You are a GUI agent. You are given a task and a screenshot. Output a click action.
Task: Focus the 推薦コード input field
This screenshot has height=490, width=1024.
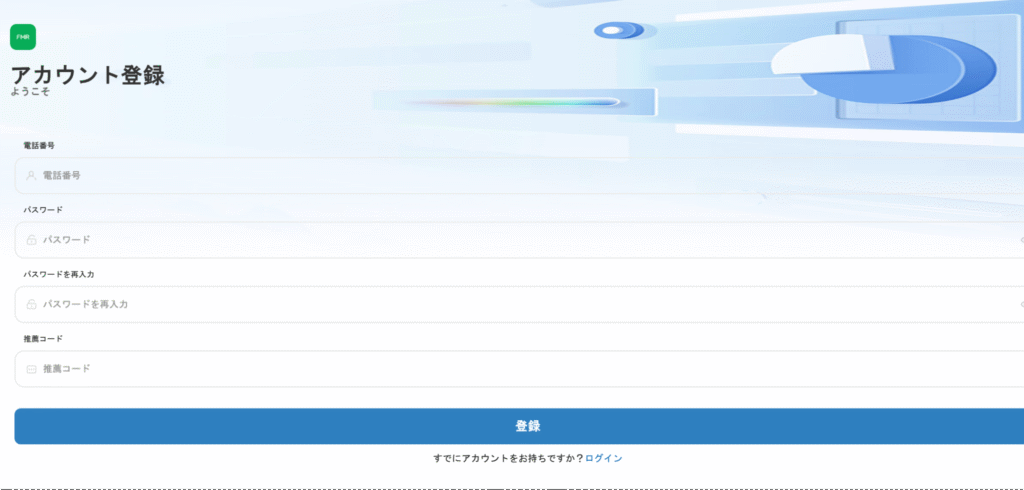click(519, 369)
